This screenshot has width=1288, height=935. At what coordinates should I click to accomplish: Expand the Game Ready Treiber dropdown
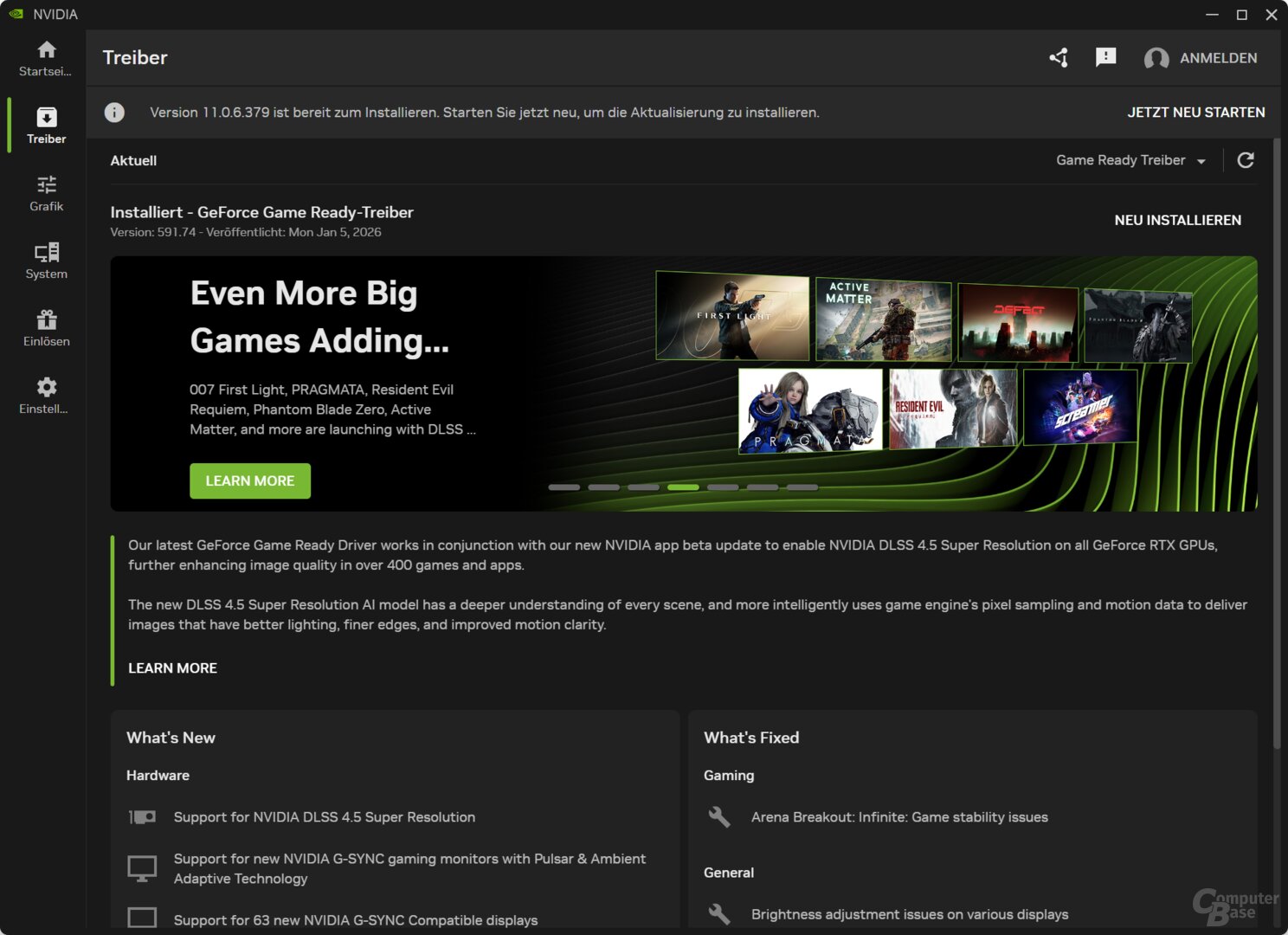click(1130, 160)
